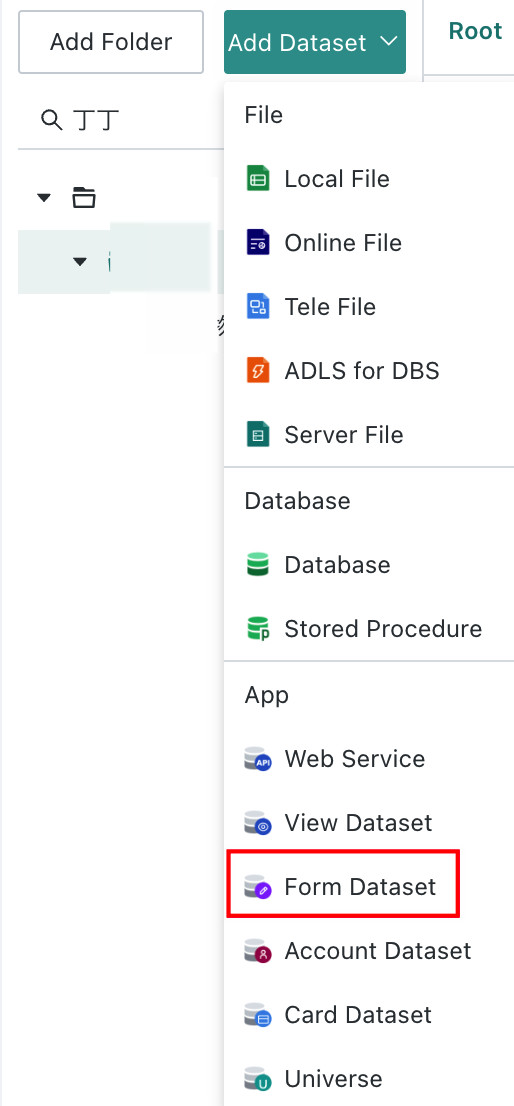This screenshot has width=514, height=1106.
Task: Click the Server File icon
Action: pyautogui.click(x=258, y=434)
